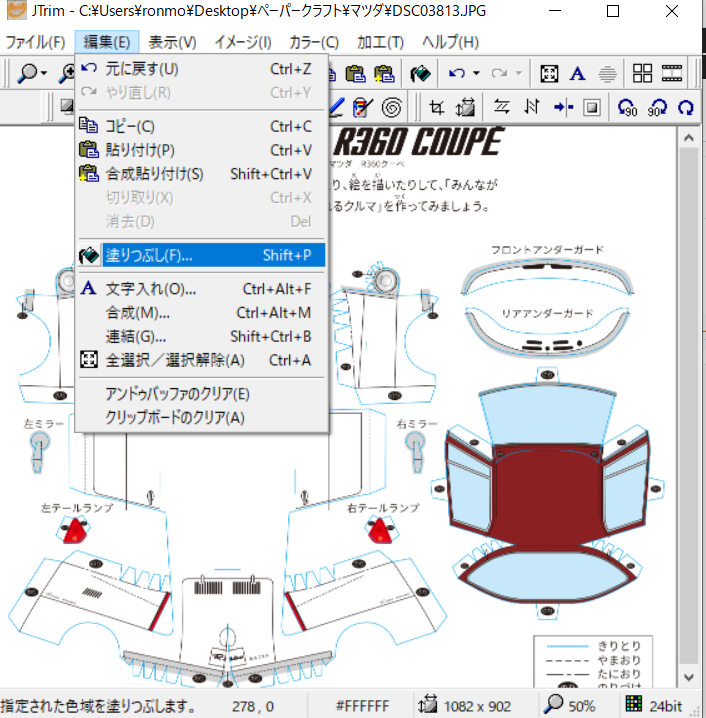This screenshot has height=718, width=706.
Task: Choose 連結(G)... menu entry
Action: (x=201, y=337)
